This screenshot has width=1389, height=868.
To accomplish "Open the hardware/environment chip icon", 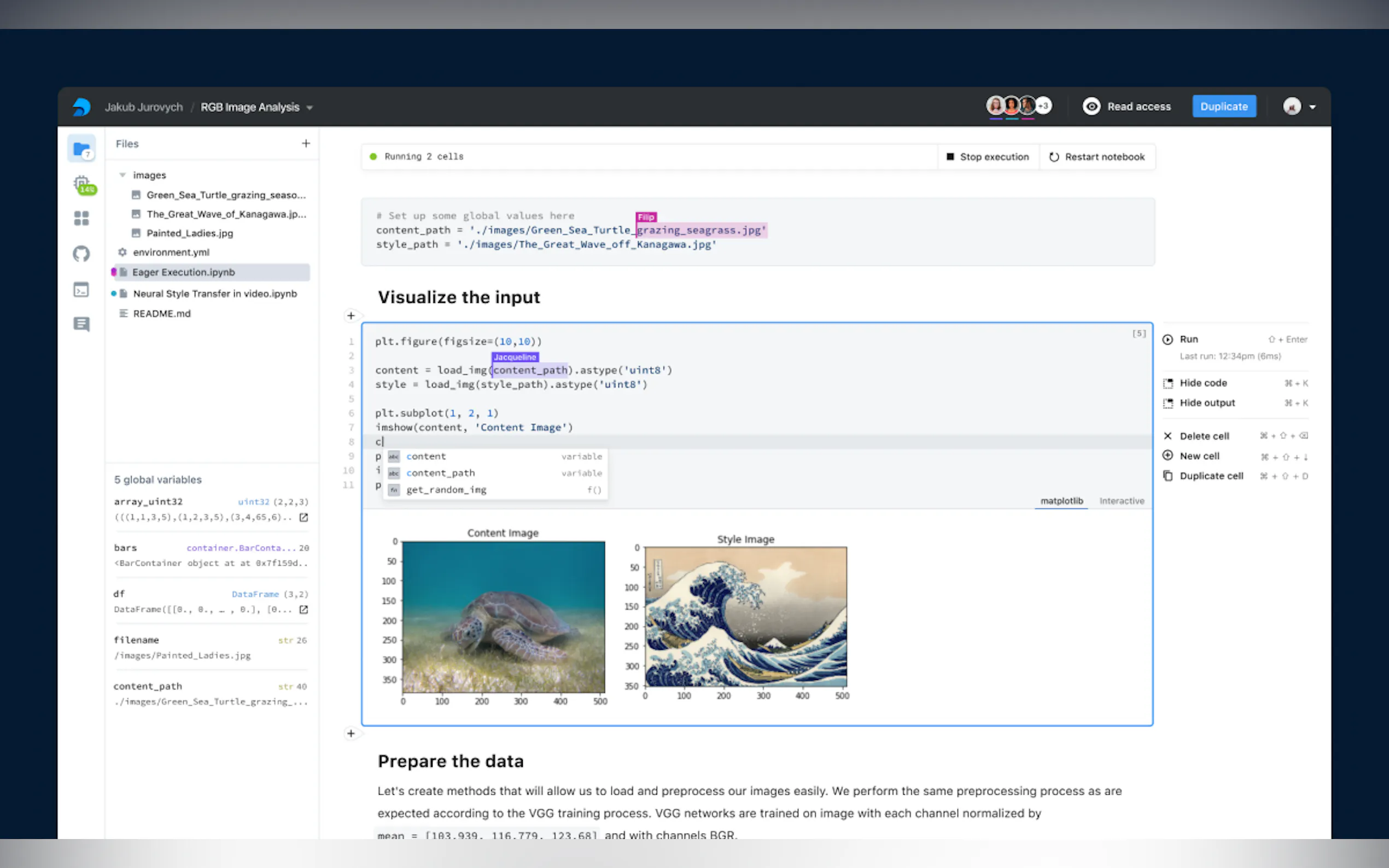I will pyautogui.click(x=81, y=184).
